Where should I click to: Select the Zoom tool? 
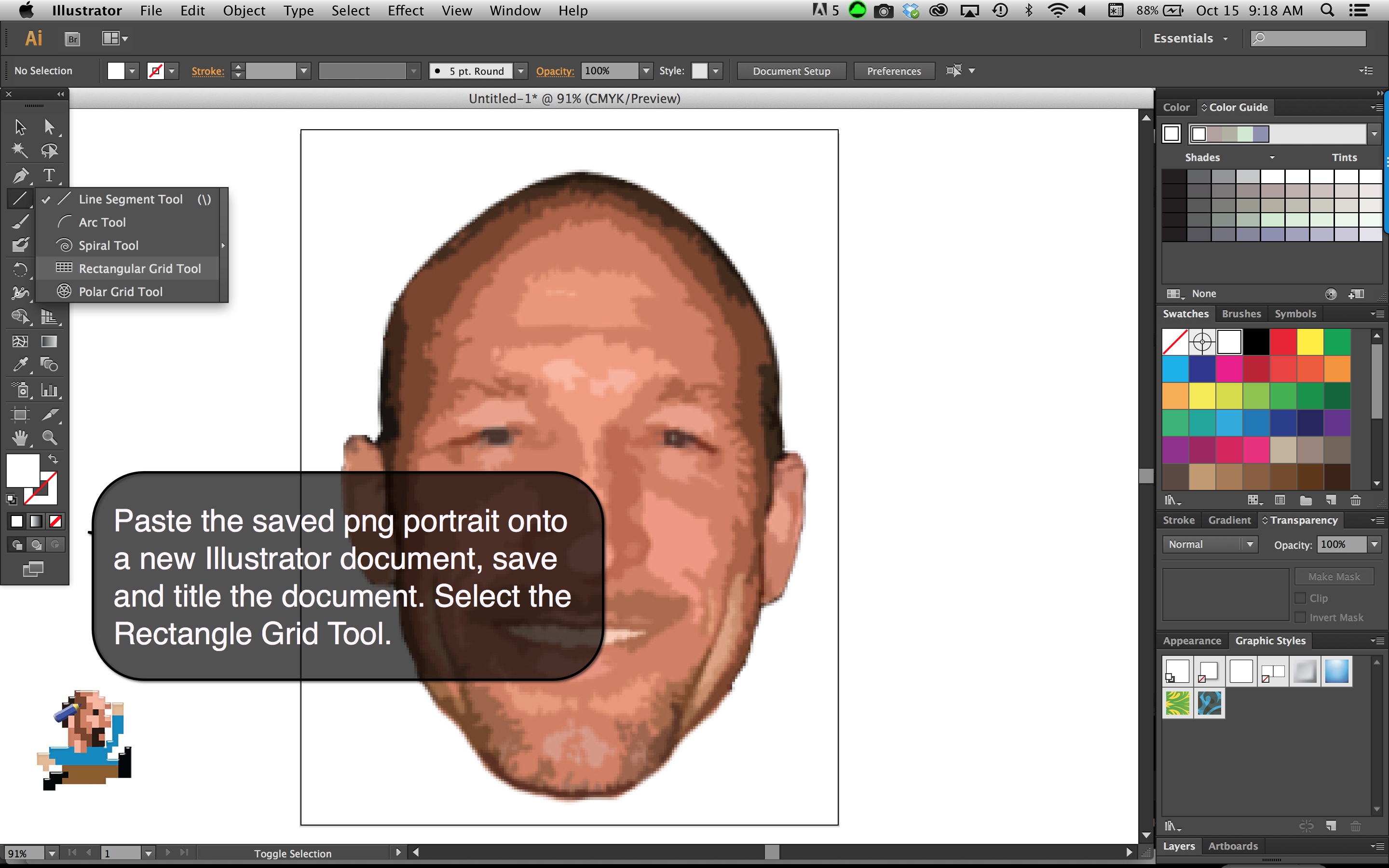tap(49, 438)
